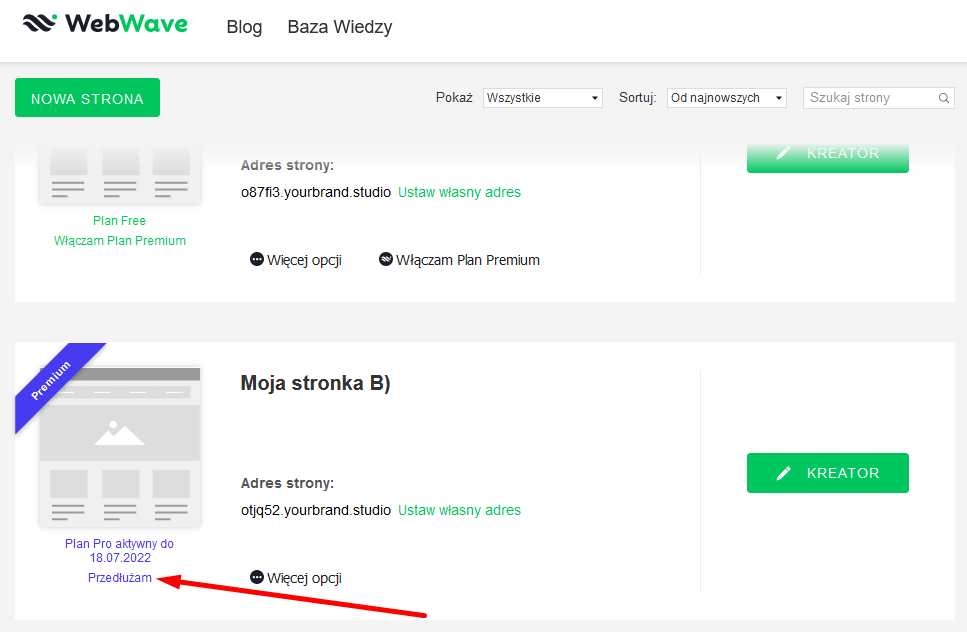Click Ustaw własny adres for otjq52 site

tap(459, 510)
